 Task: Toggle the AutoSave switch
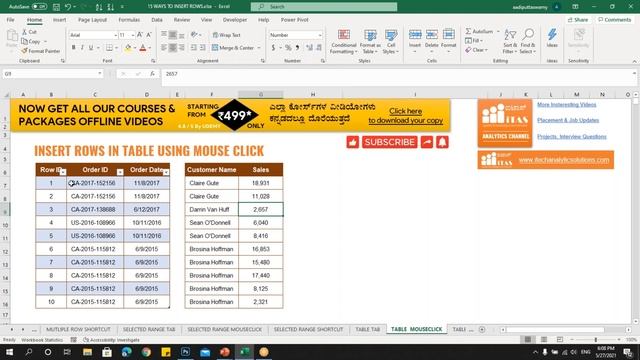39,7
